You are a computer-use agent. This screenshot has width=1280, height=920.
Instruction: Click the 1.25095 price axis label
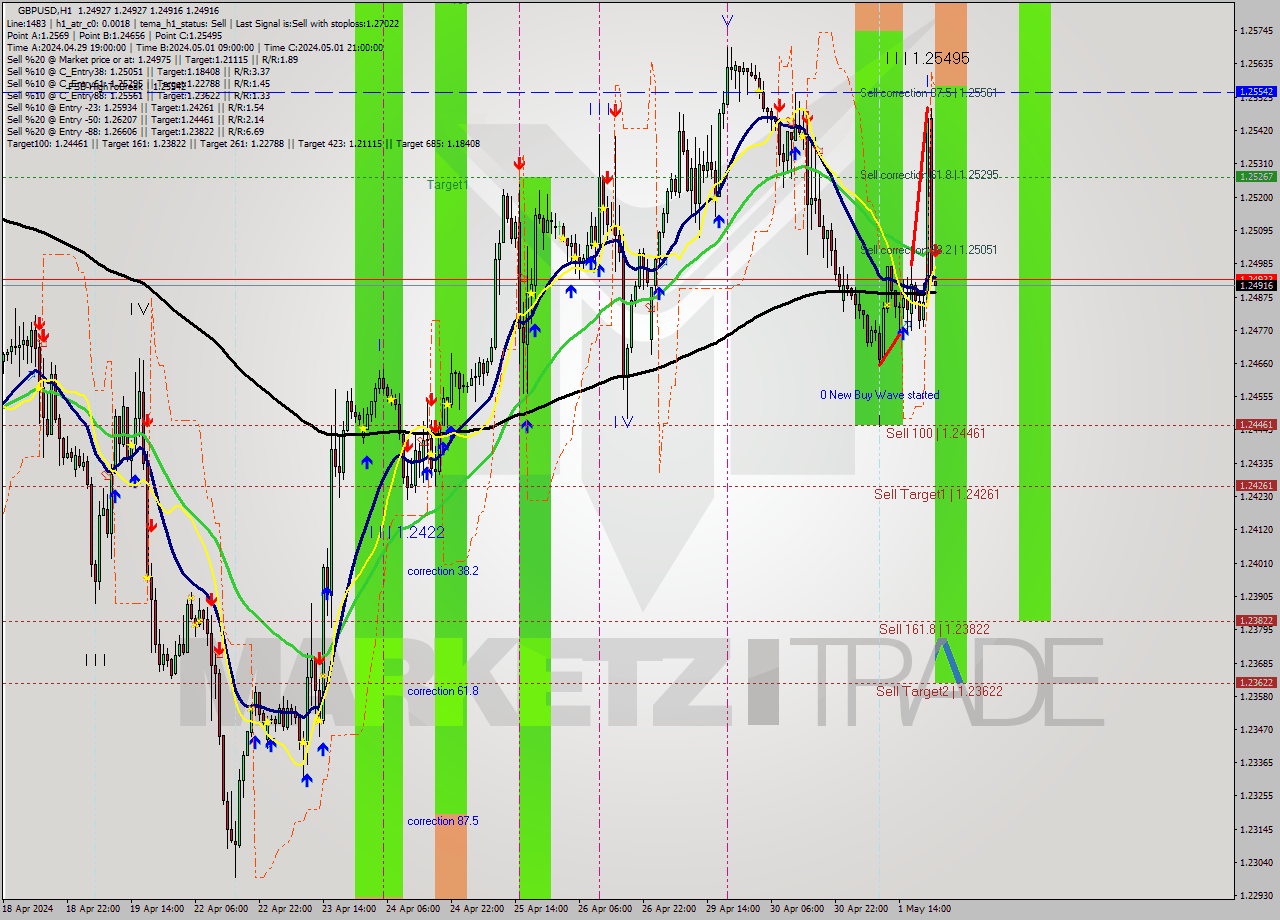pos(1256,230)
